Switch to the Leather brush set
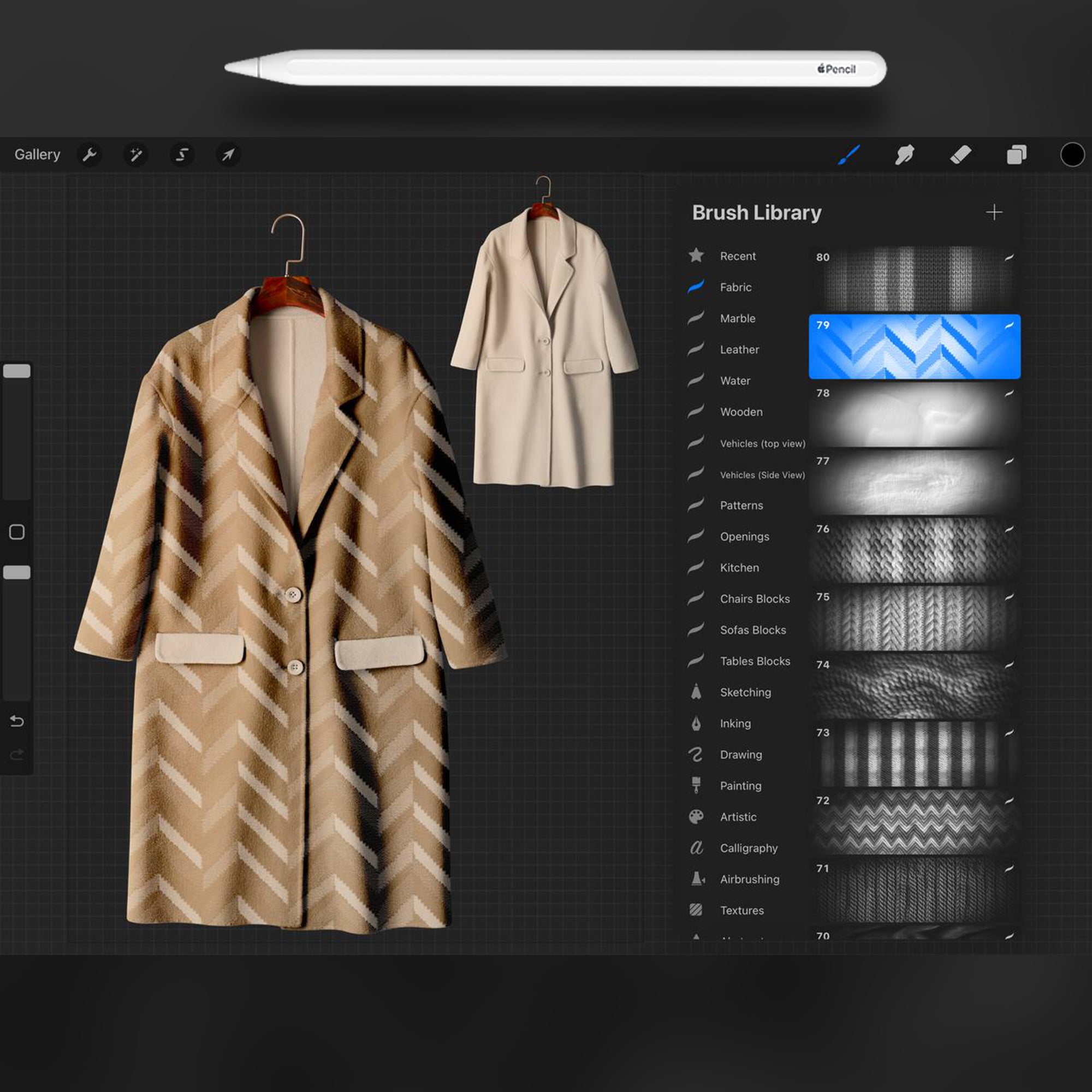The height and width of the screenshot is (1092, 1092). [739, 350]
